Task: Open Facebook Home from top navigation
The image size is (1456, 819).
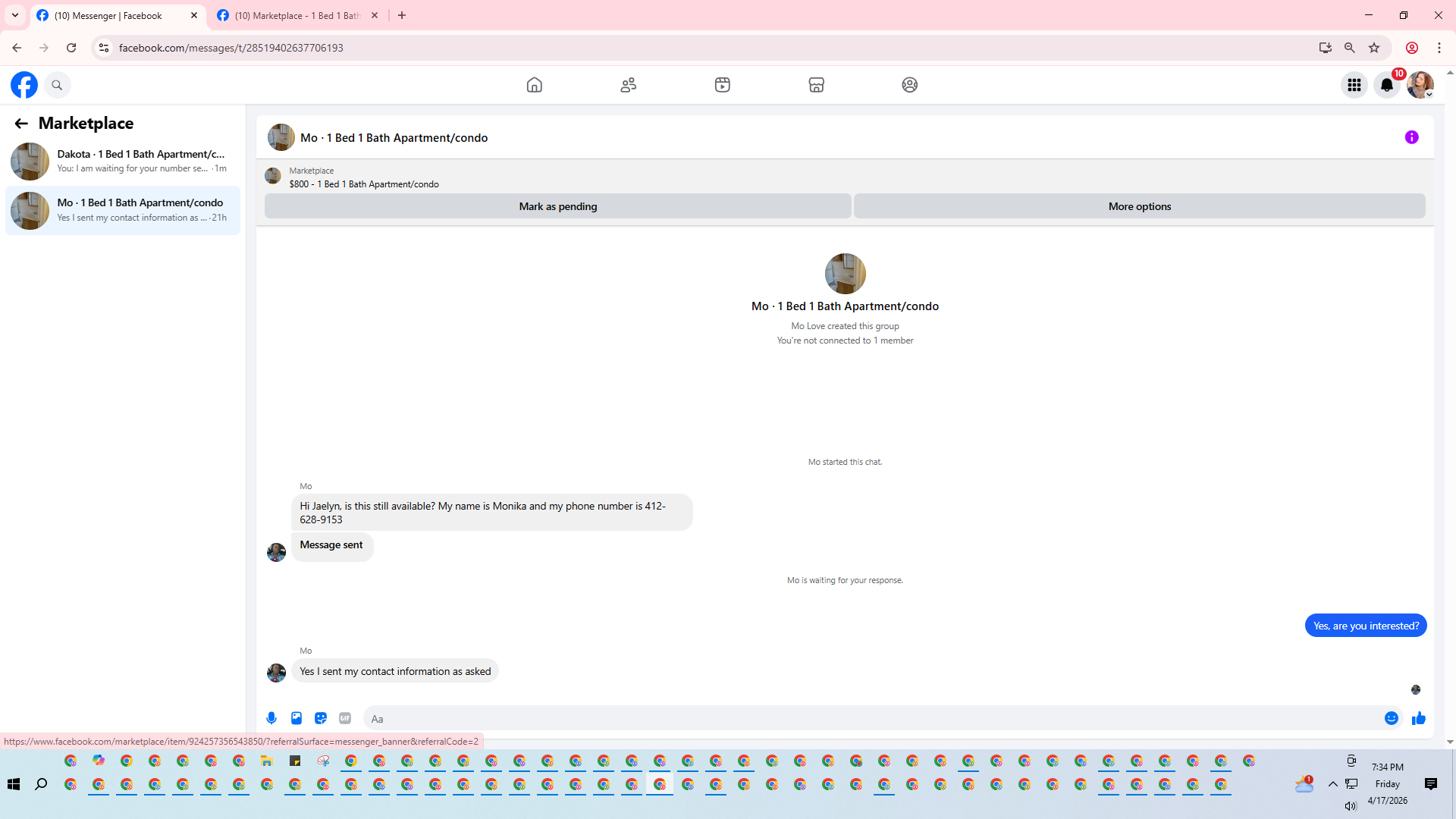Action: (535, 85)
